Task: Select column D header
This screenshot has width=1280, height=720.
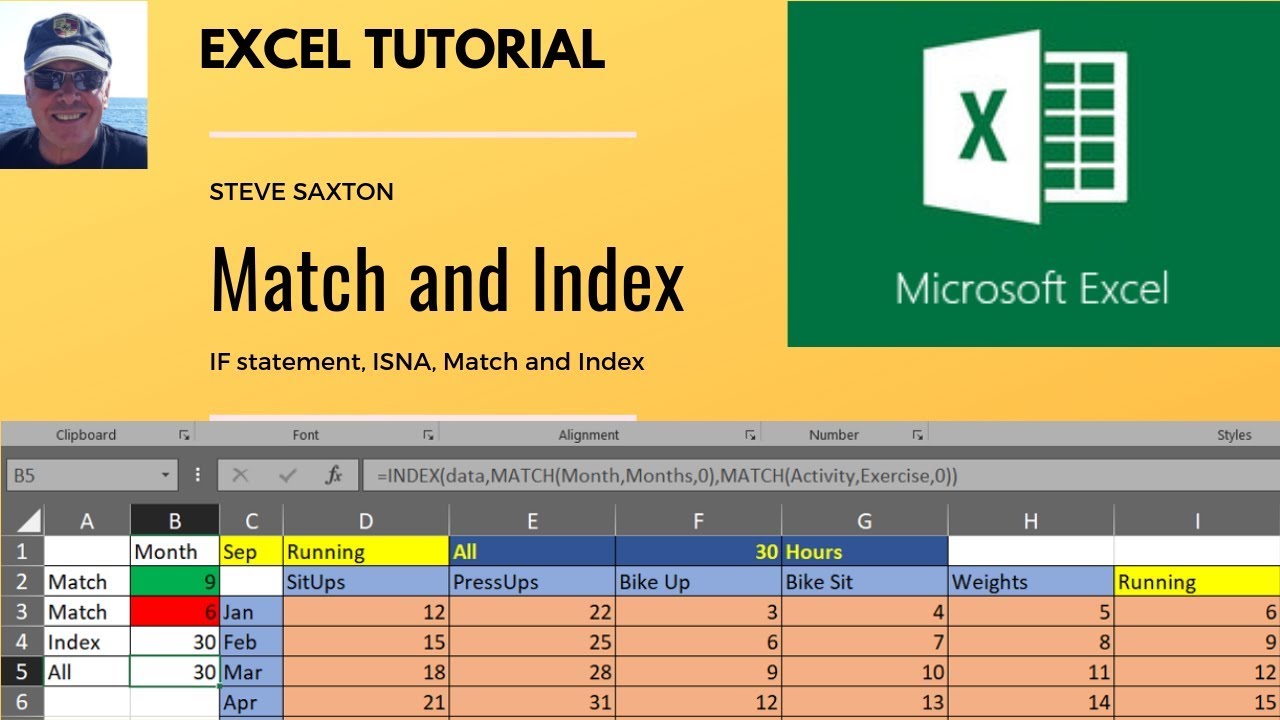Action: pos(366,520)
